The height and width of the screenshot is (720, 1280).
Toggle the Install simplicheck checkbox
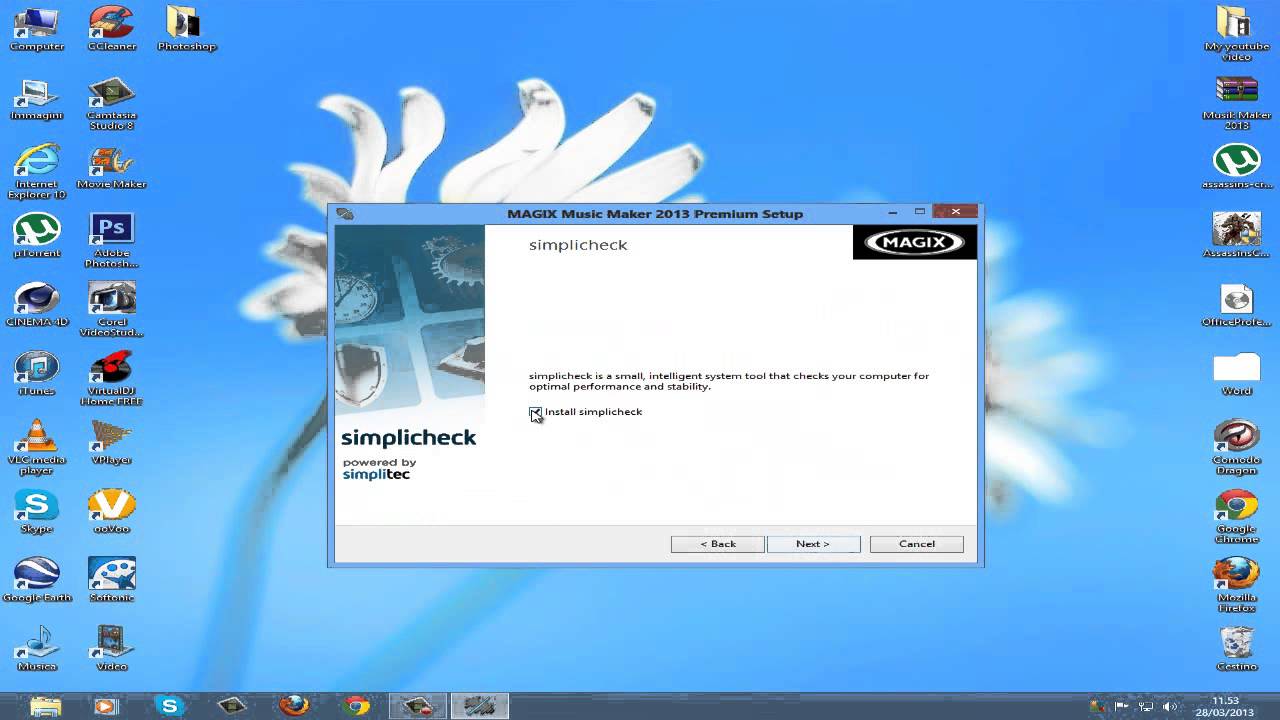[x=535, y=412]
